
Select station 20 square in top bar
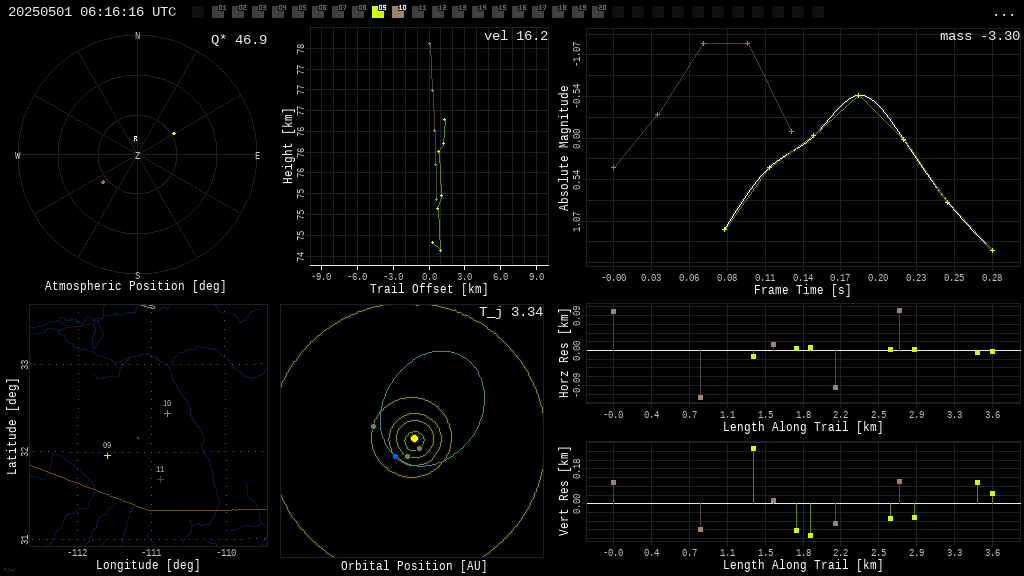pyautogui.click(x=598, y=12)
